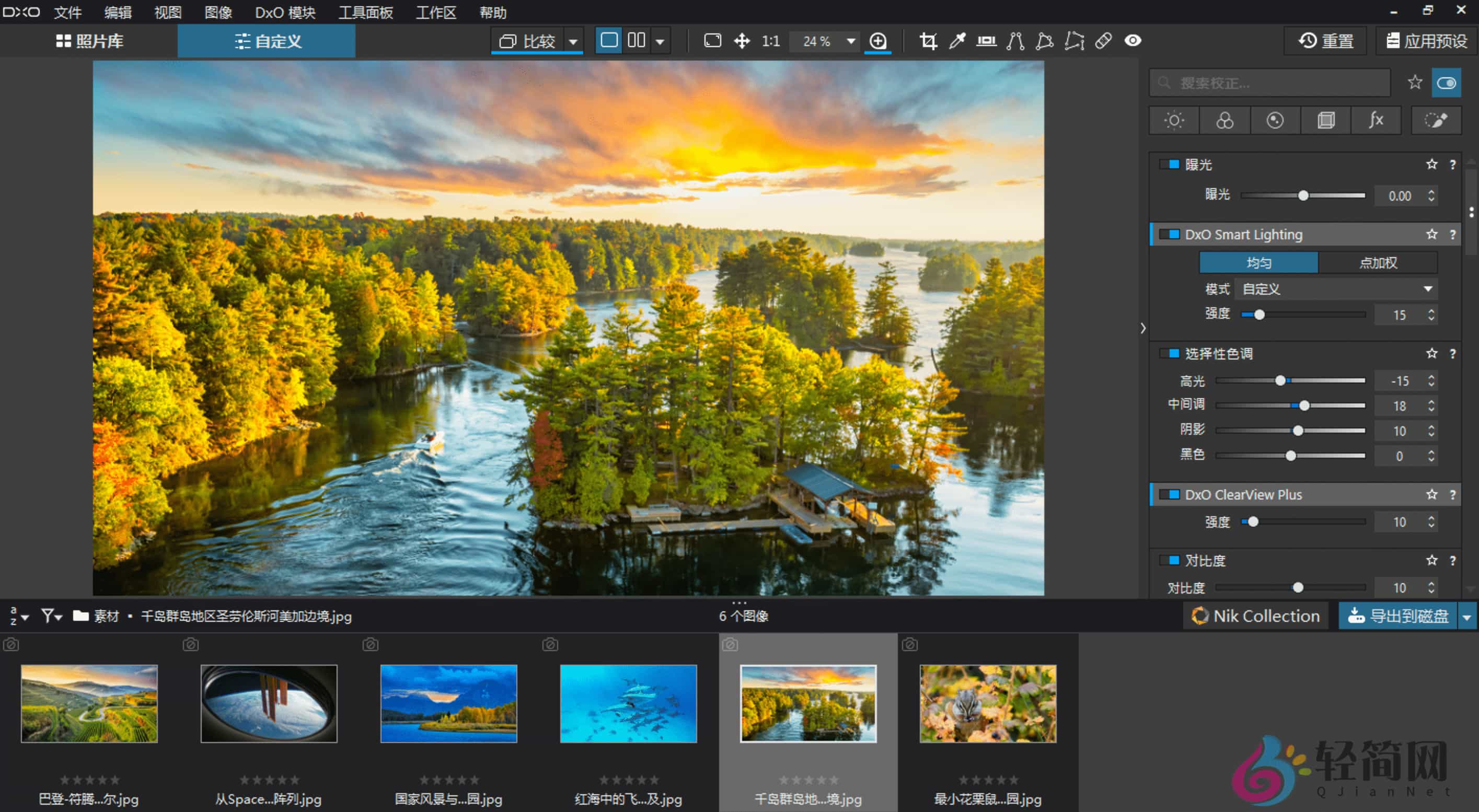Click the 重置 (Reset) button
This screenshot has height=812, width=1479.
click(x=1325, y=41)
